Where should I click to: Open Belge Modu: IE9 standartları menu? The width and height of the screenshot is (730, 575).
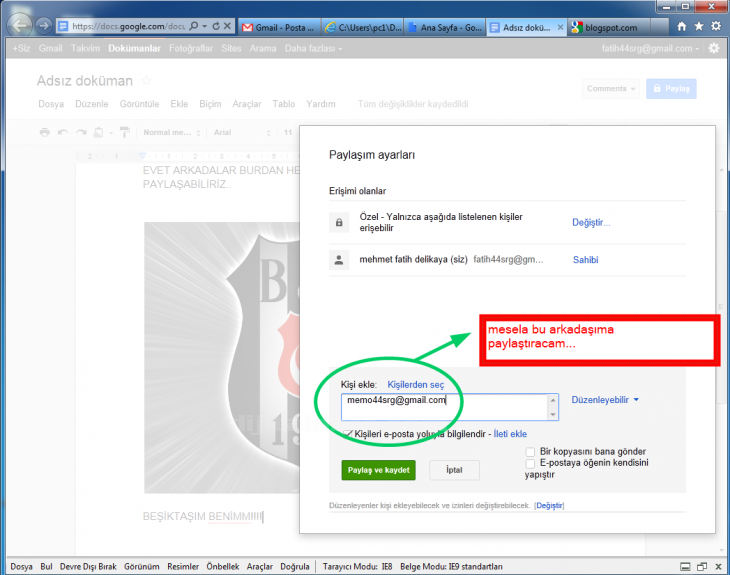(x=451, y=567)
